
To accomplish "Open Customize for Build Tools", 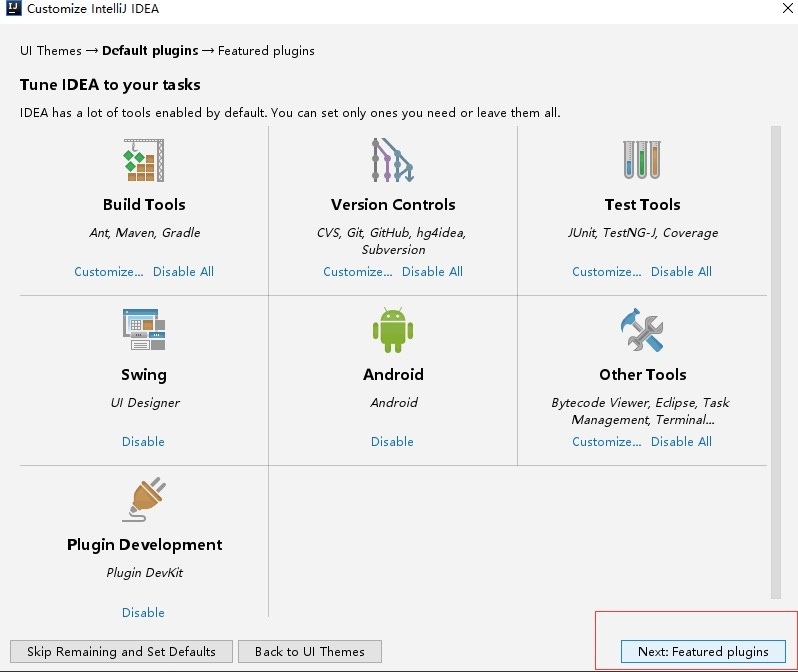I will (x=108, y=271).
